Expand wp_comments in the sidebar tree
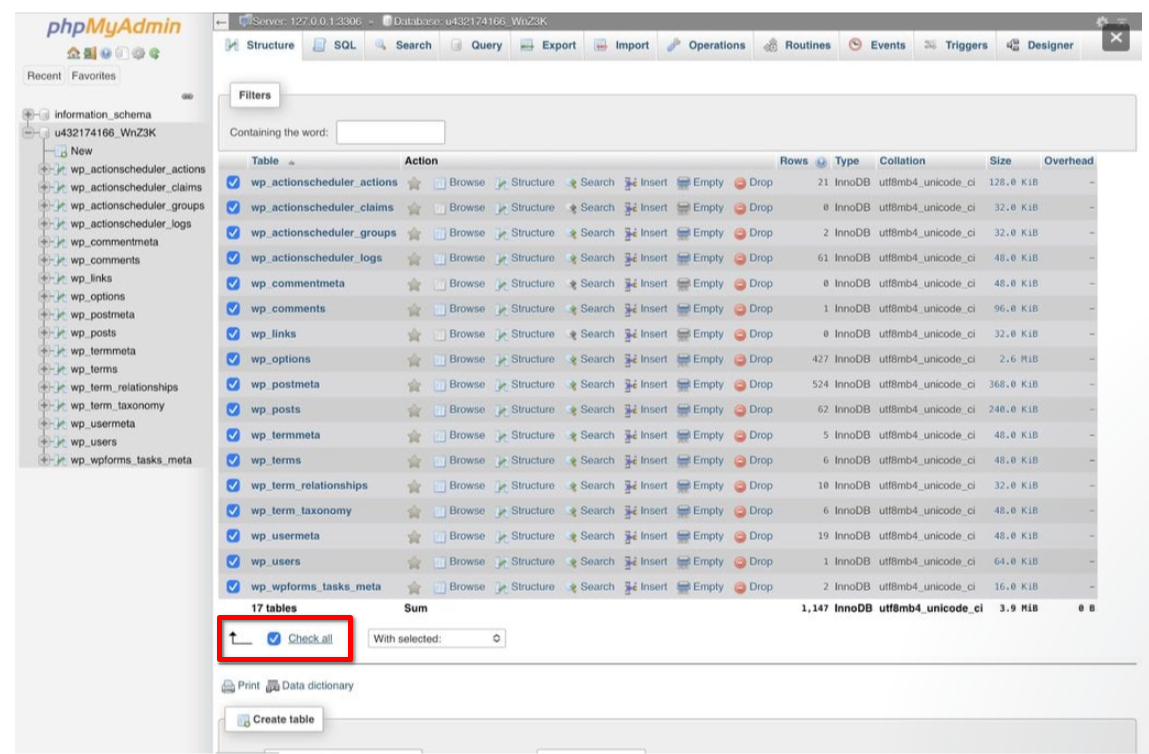Image resolution: width=1149 pixels, height=754 pixels. 44,260
